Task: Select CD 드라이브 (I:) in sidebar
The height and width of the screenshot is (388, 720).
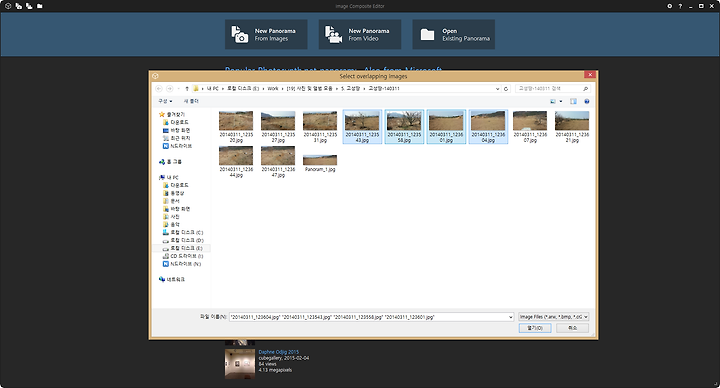Action: click(183, 256)
